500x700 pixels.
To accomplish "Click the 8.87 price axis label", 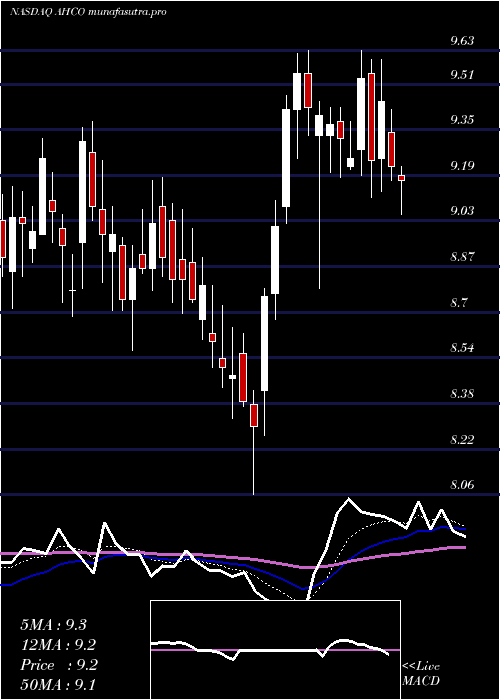I will click(462, 257).
